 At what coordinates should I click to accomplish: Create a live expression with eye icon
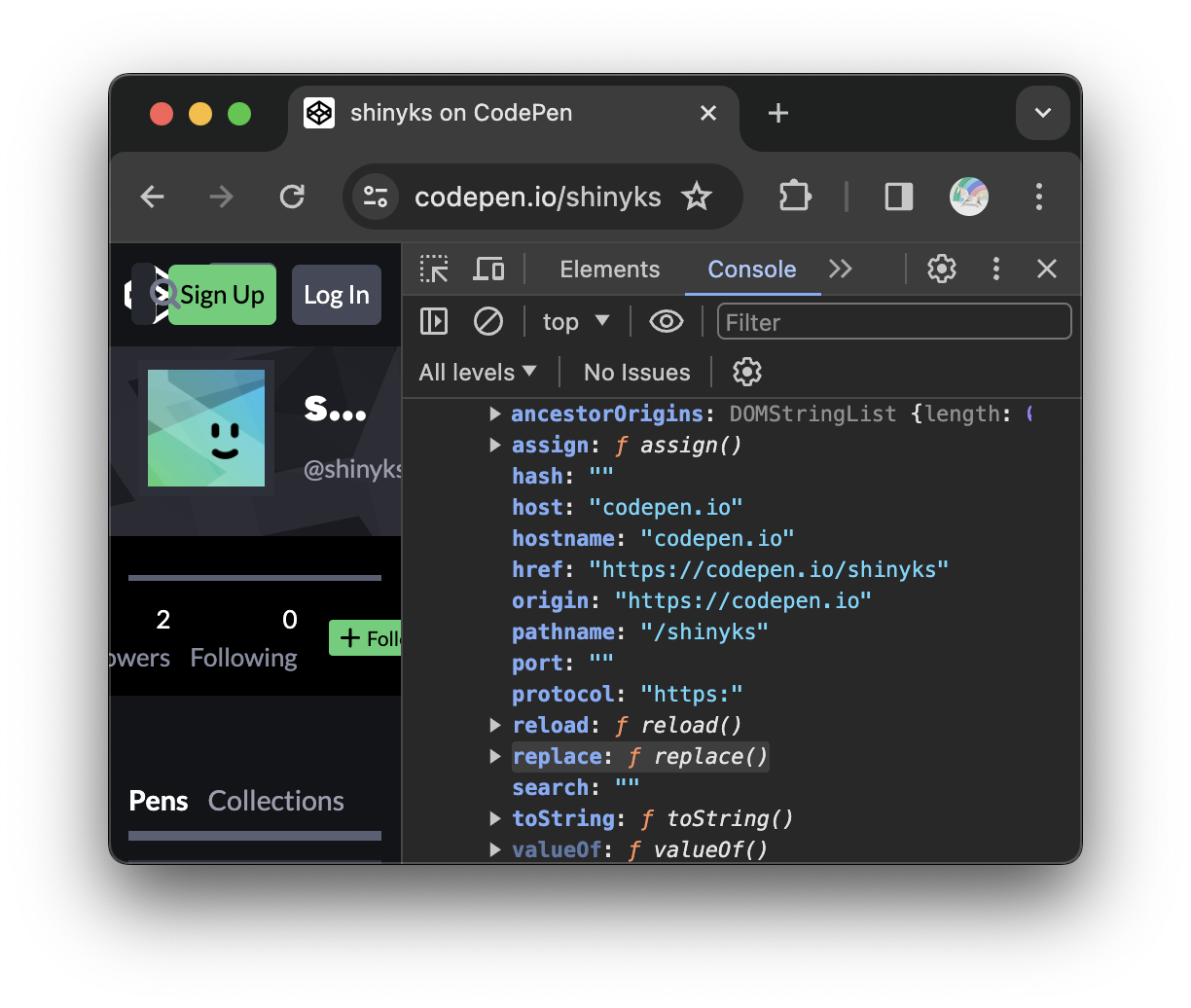coord(667,321)
